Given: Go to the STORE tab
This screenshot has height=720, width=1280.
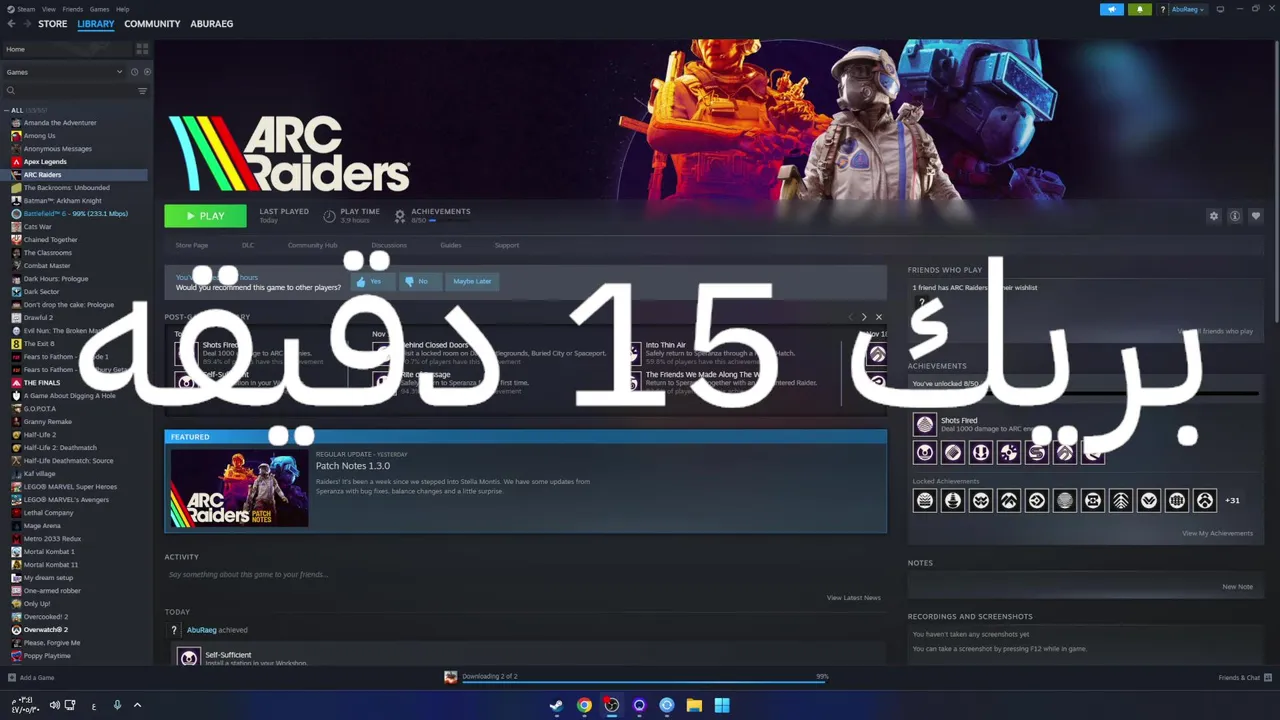Looking at the screenshot, I should coord(53,24).
